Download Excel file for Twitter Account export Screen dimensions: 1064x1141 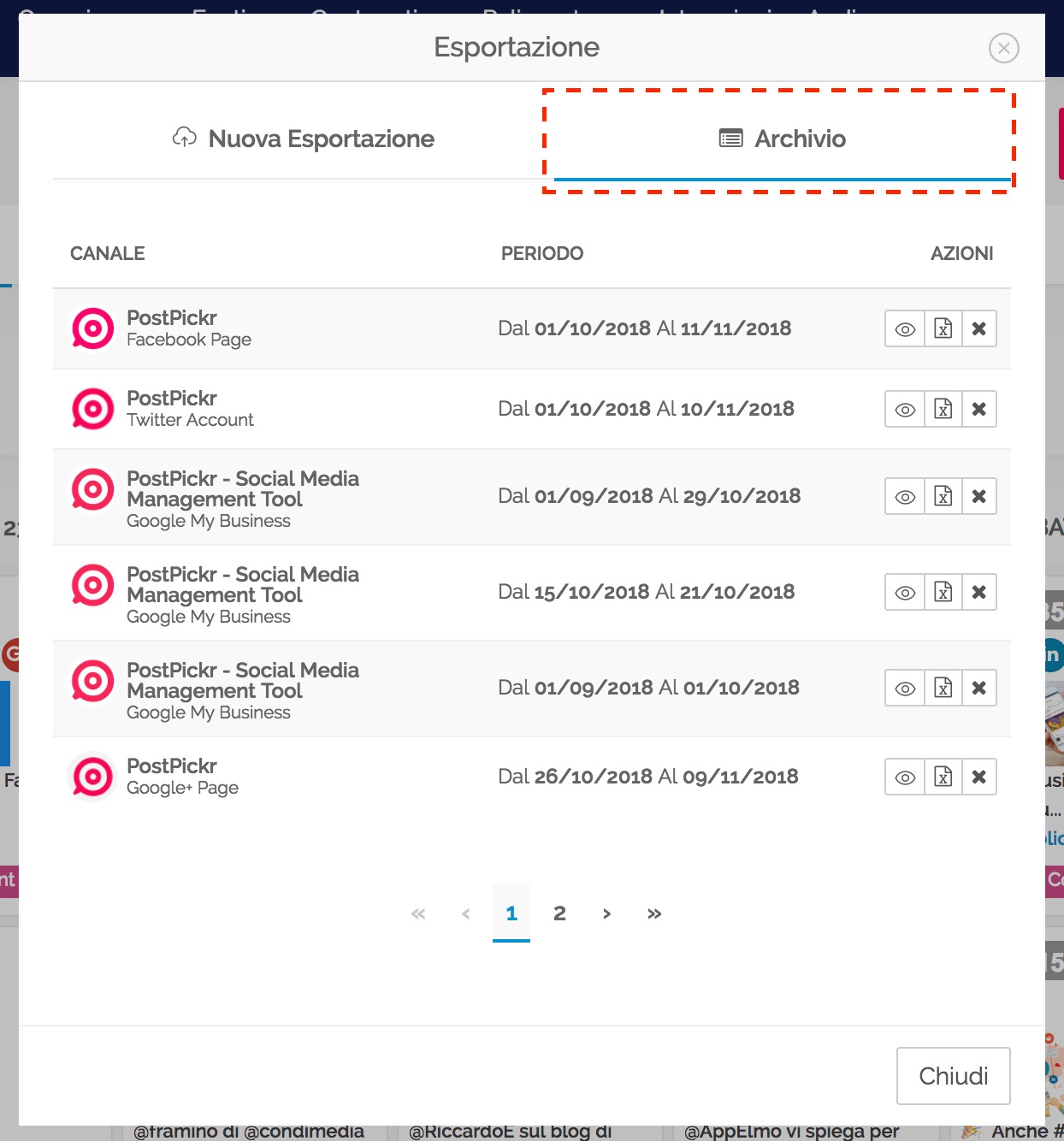click(x=943, y=410)
